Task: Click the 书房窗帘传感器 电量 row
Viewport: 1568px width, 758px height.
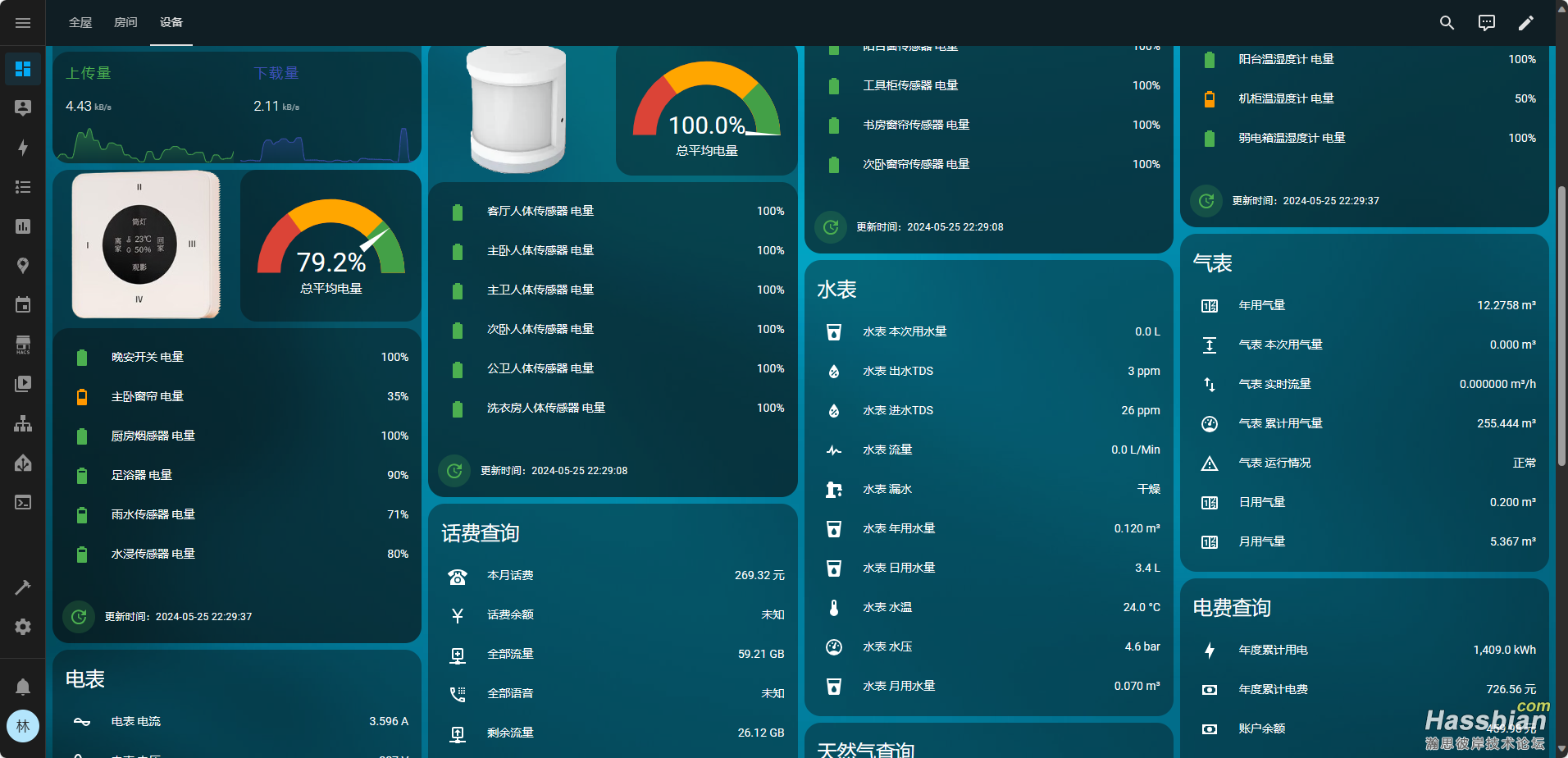Action: tap(989, 126)
